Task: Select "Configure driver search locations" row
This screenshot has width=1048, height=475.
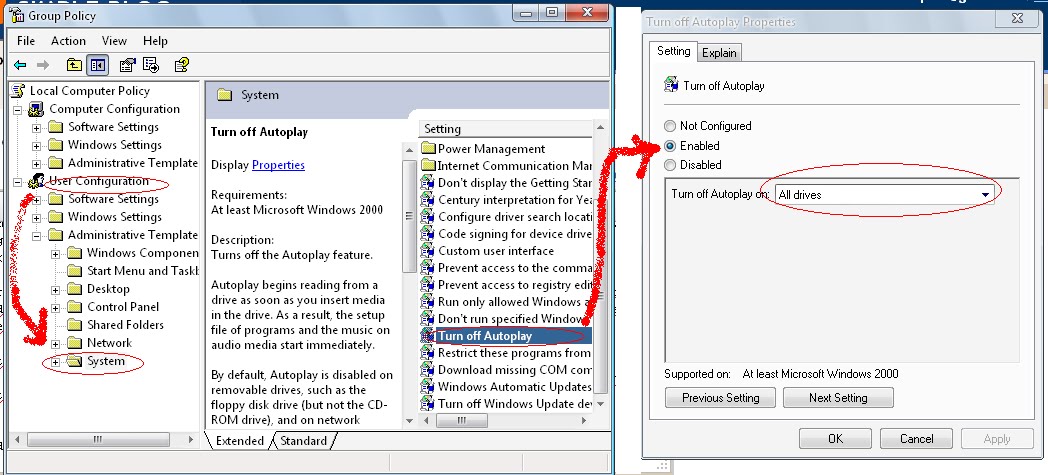Action: click(506, 216)
